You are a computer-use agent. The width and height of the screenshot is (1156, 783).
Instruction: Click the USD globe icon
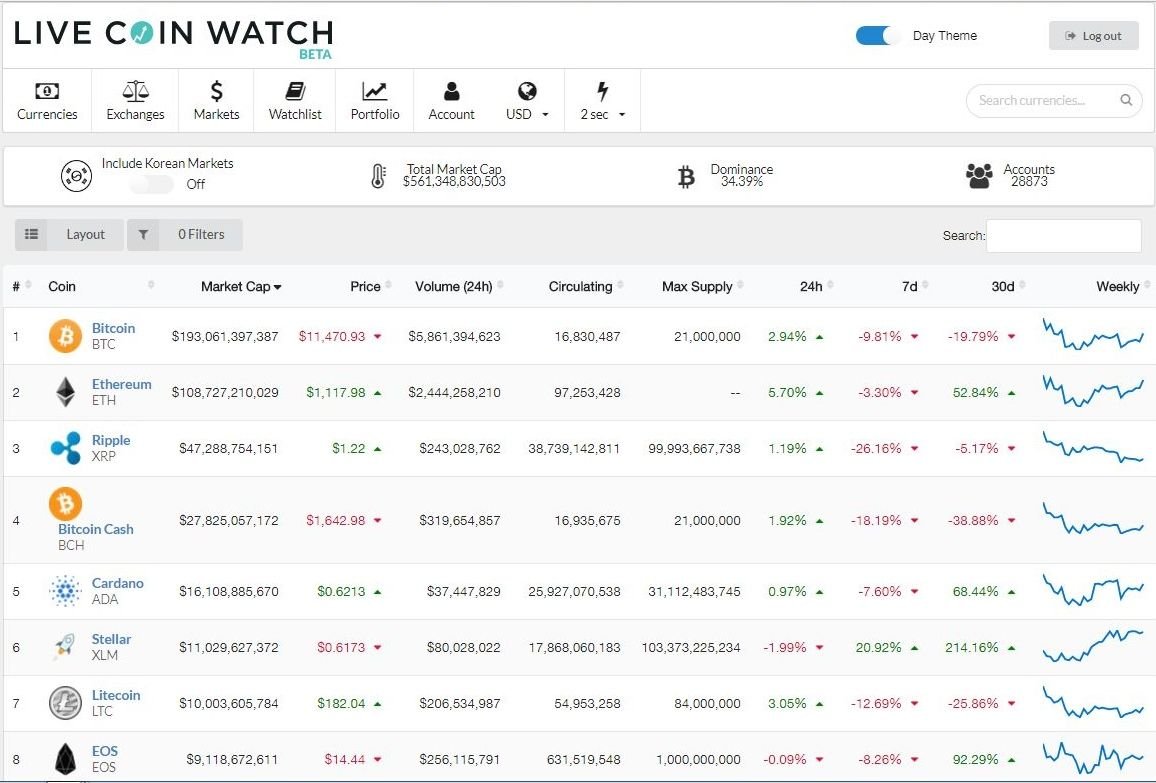(x=527, y=91)
